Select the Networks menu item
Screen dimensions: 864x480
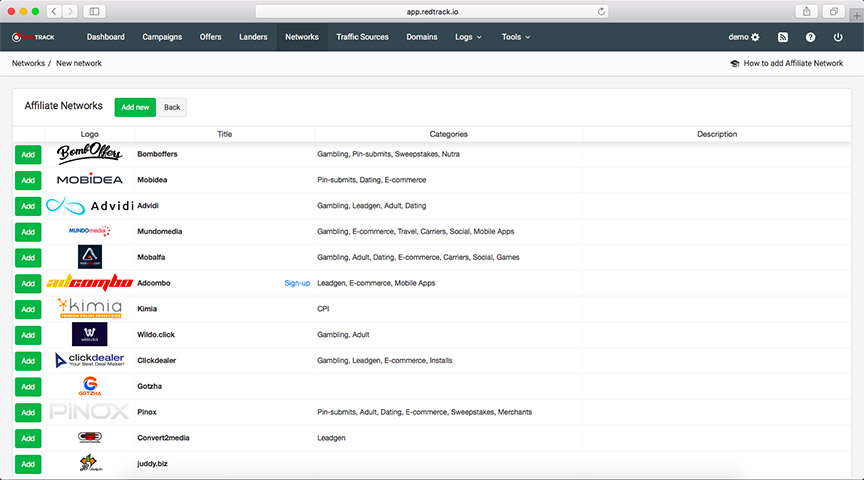[x=302, y=37]
